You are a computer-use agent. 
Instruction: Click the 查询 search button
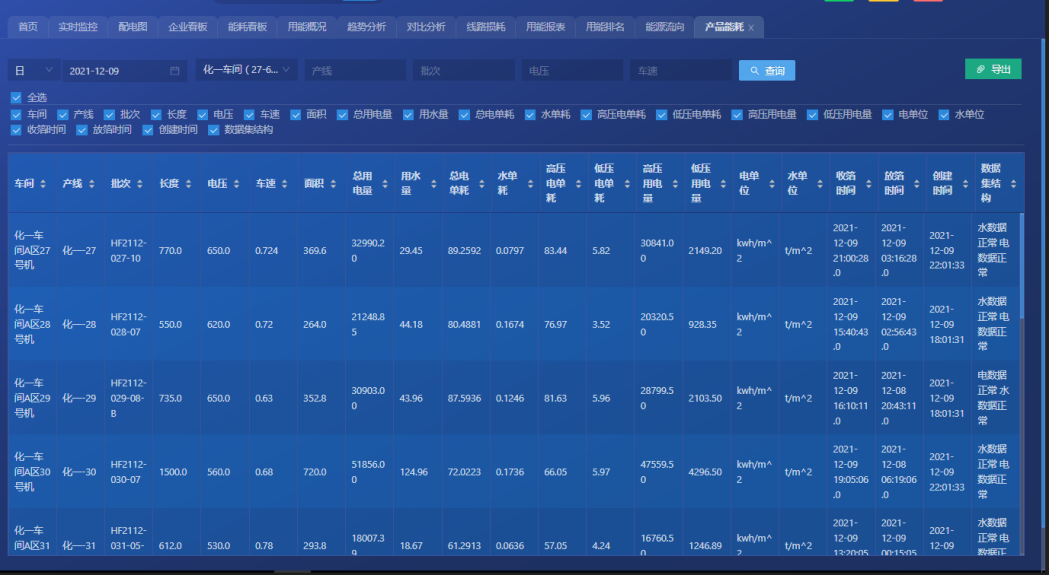767,71
